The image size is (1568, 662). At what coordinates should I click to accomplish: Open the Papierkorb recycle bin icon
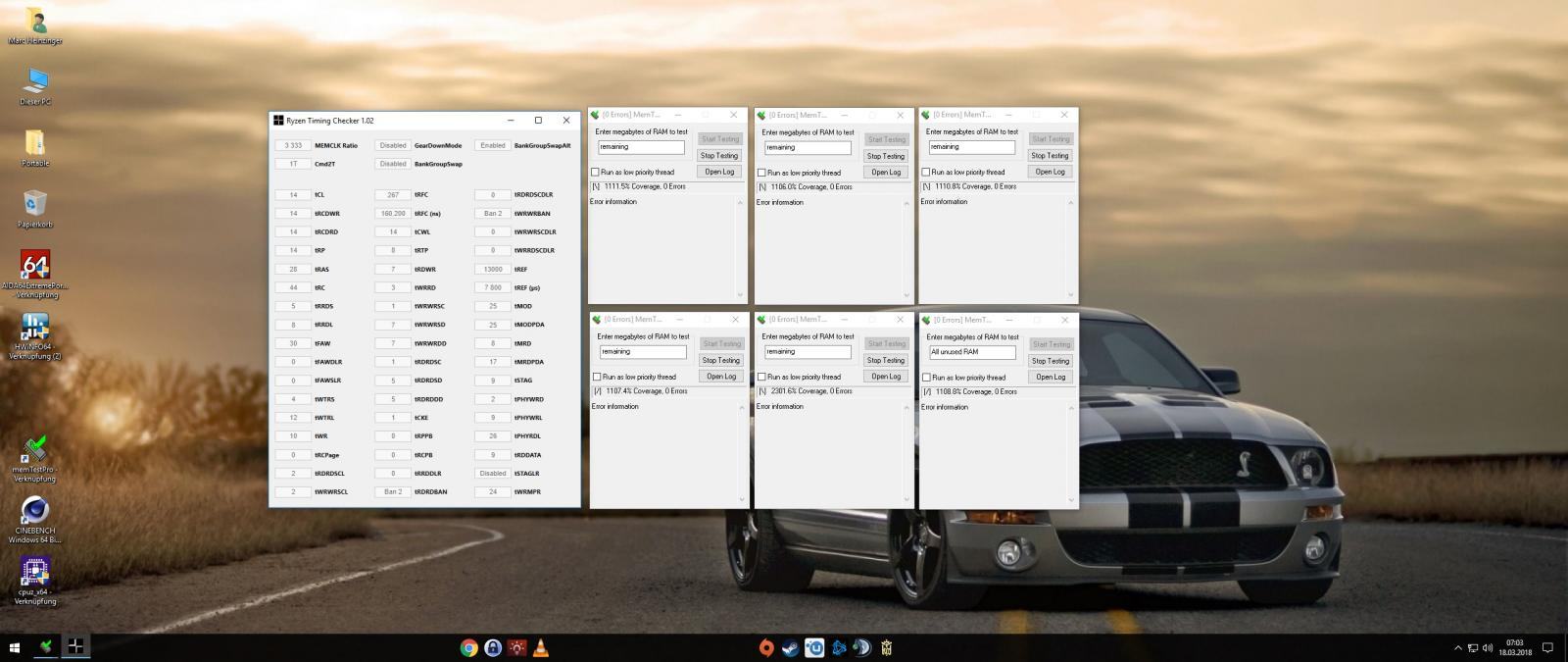click(x=35, y=207)
